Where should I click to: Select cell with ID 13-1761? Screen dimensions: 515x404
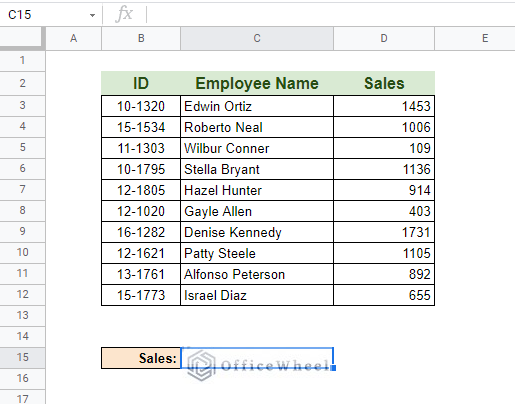pos(141,274)
